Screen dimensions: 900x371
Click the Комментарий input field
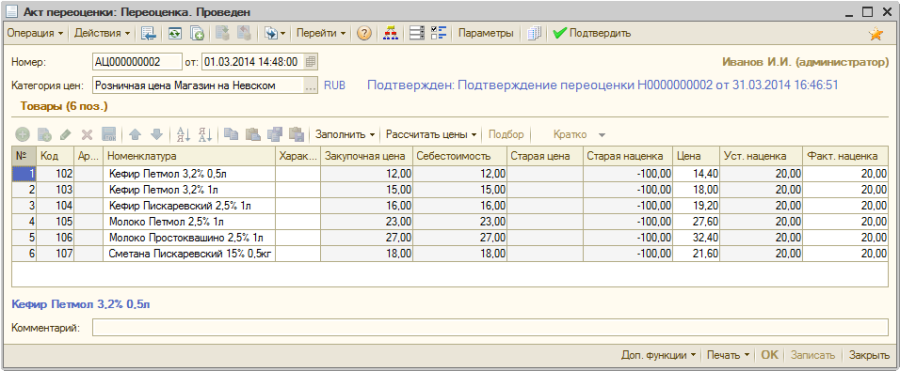tap(490, 328)
